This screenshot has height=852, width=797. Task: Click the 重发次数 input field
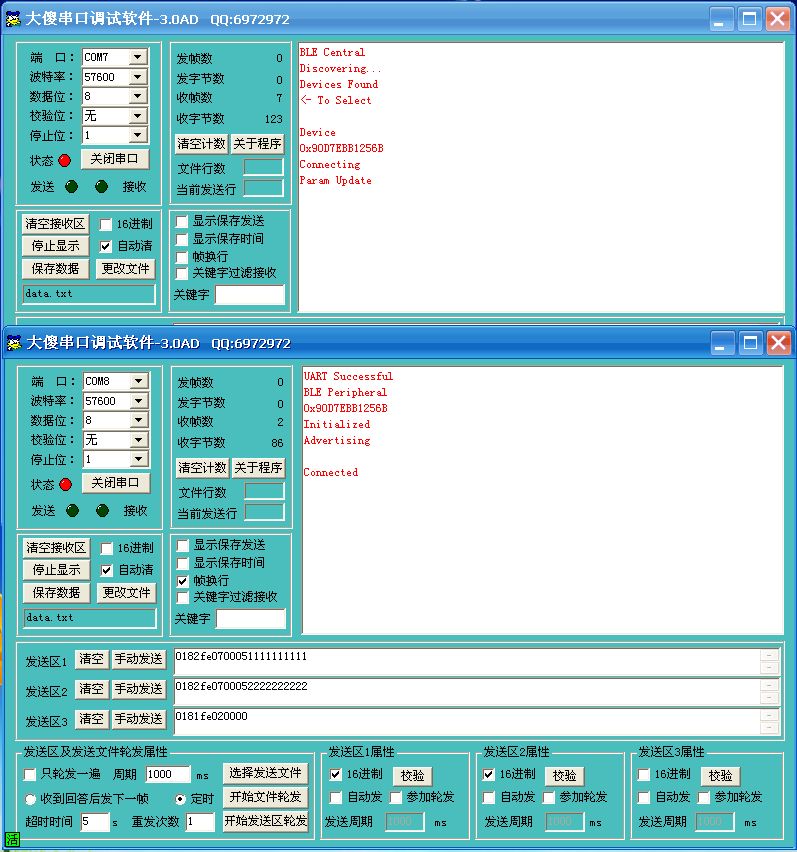(200, 821)
